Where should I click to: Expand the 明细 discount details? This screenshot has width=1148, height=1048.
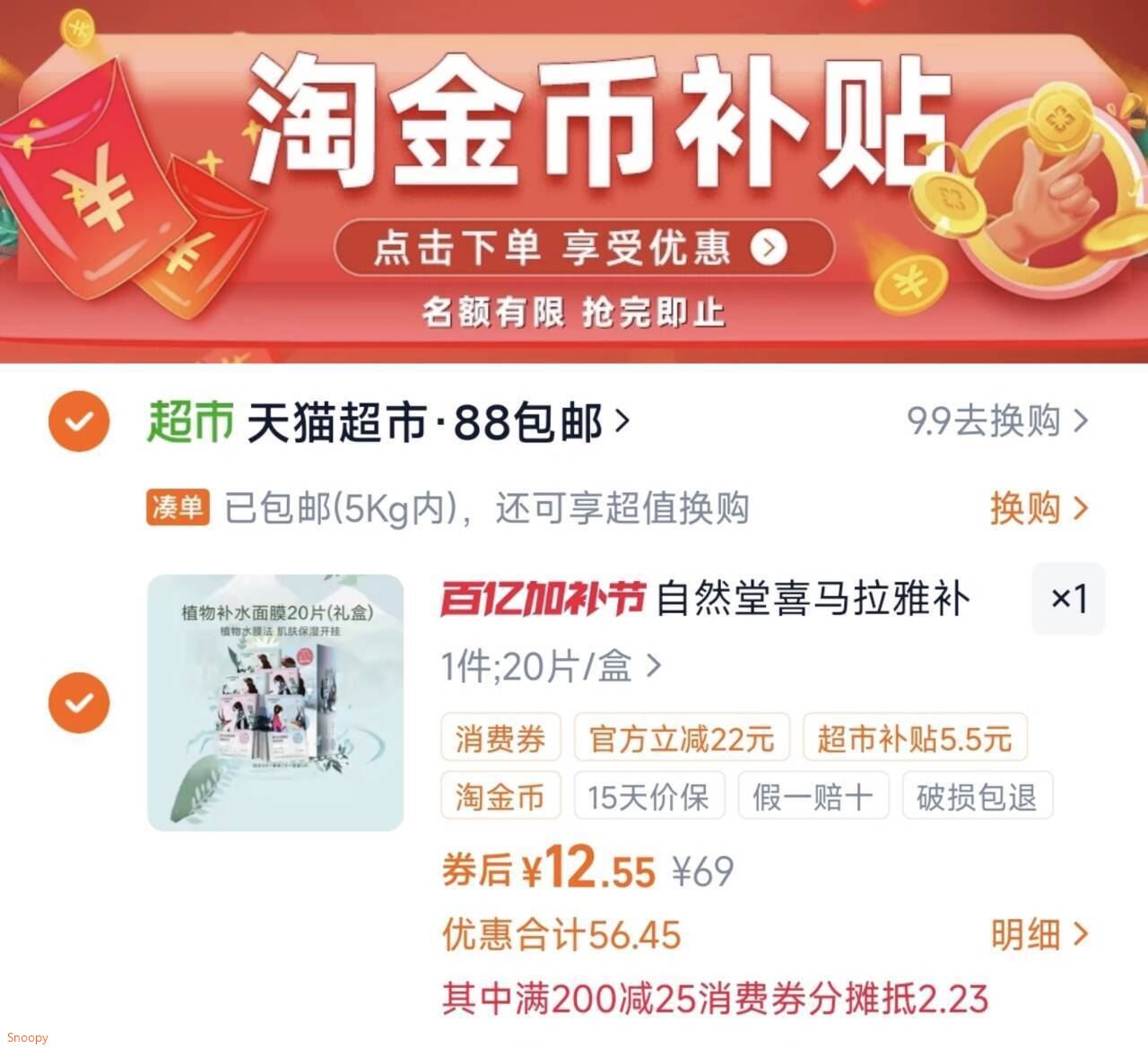(1039, 935)
